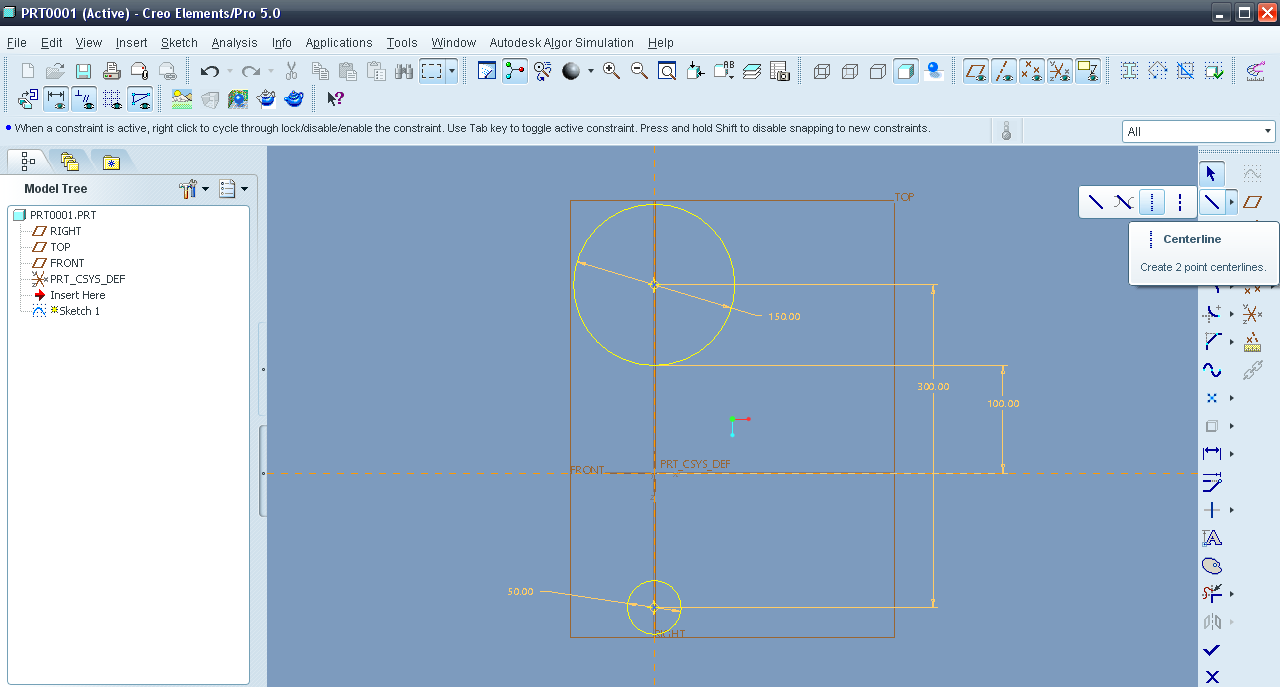Select the Centerline tool in the flyout

pos(1152,202)
